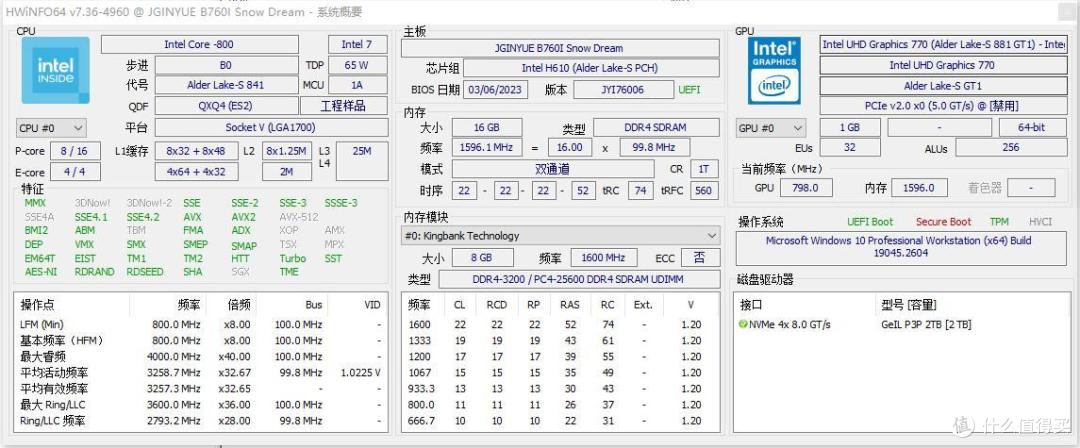Click the CR 1T value
Viewport: 1080px width, 448px height.
pos(704,169)
